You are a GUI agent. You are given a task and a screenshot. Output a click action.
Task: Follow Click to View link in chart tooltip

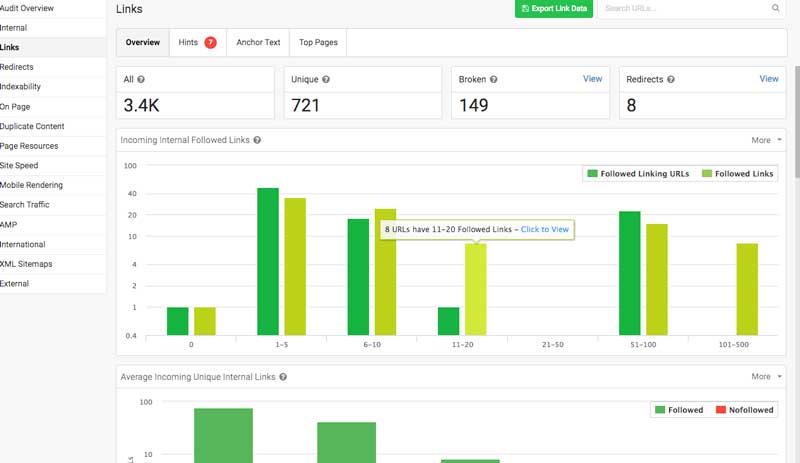pyautogui.click(x=544, y=230)
